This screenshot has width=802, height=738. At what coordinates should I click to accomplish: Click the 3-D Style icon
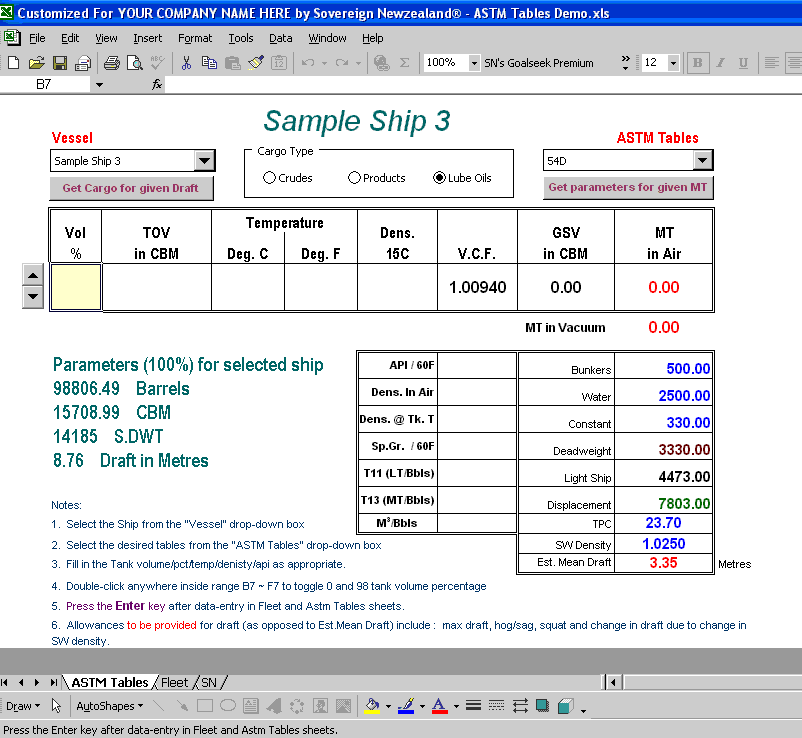[x=565, y=706]
